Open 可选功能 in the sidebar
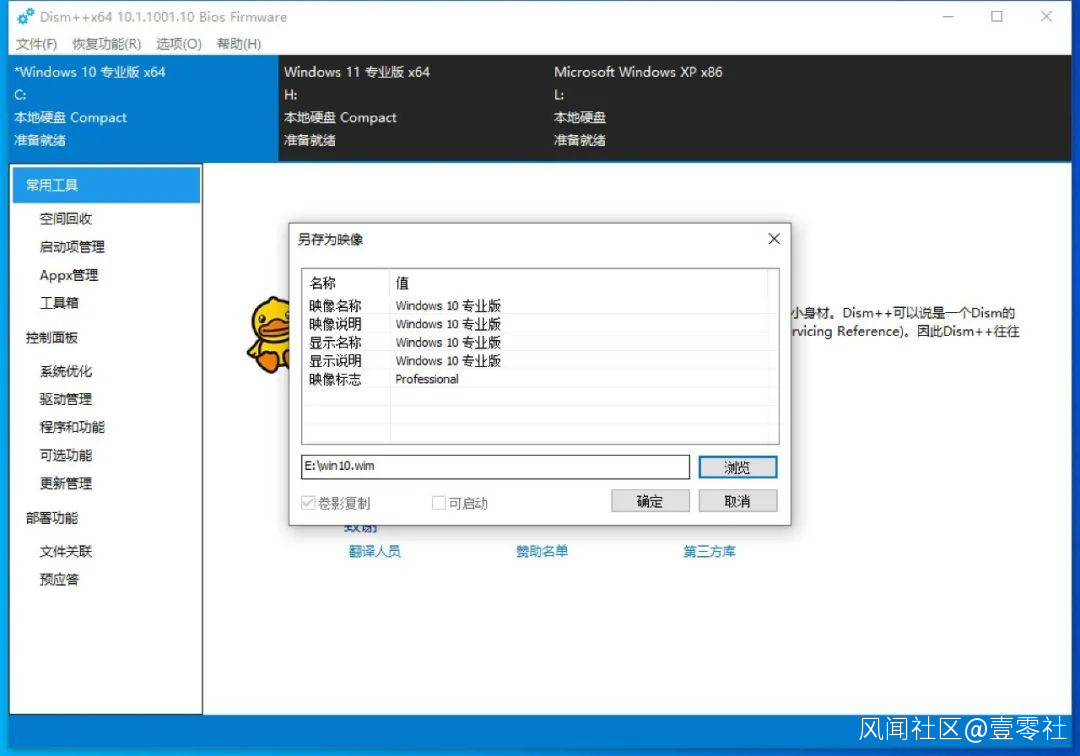 65,455
